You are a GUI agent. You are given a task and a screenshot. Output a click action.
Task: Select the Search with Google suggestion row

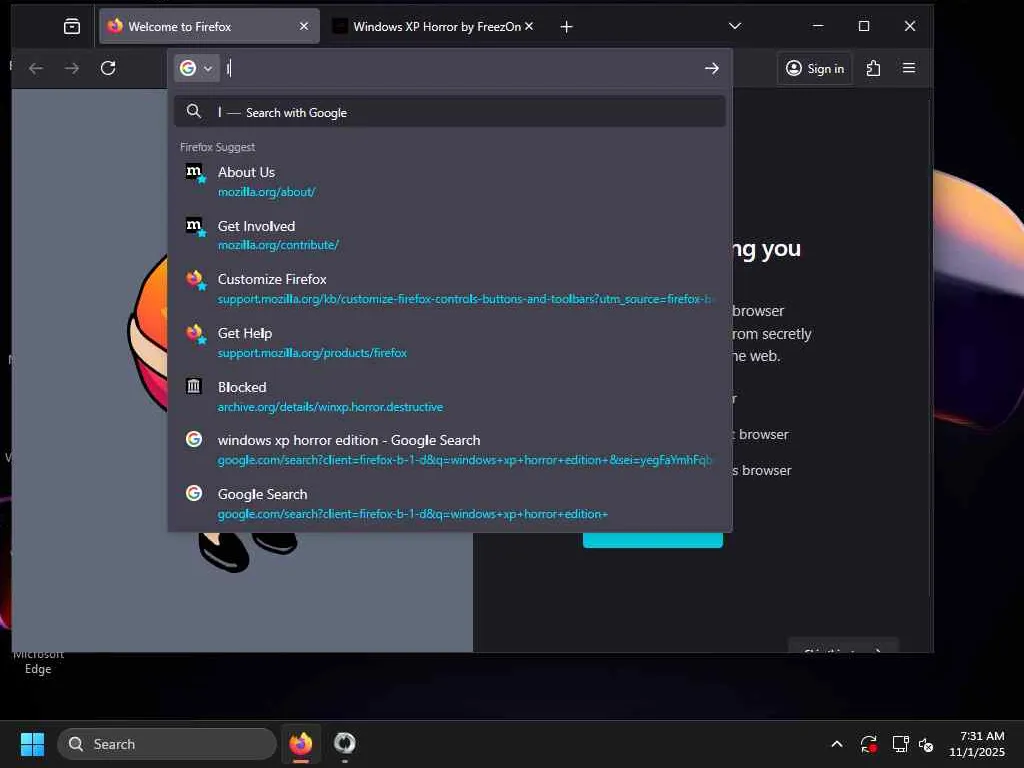point(449,112)
